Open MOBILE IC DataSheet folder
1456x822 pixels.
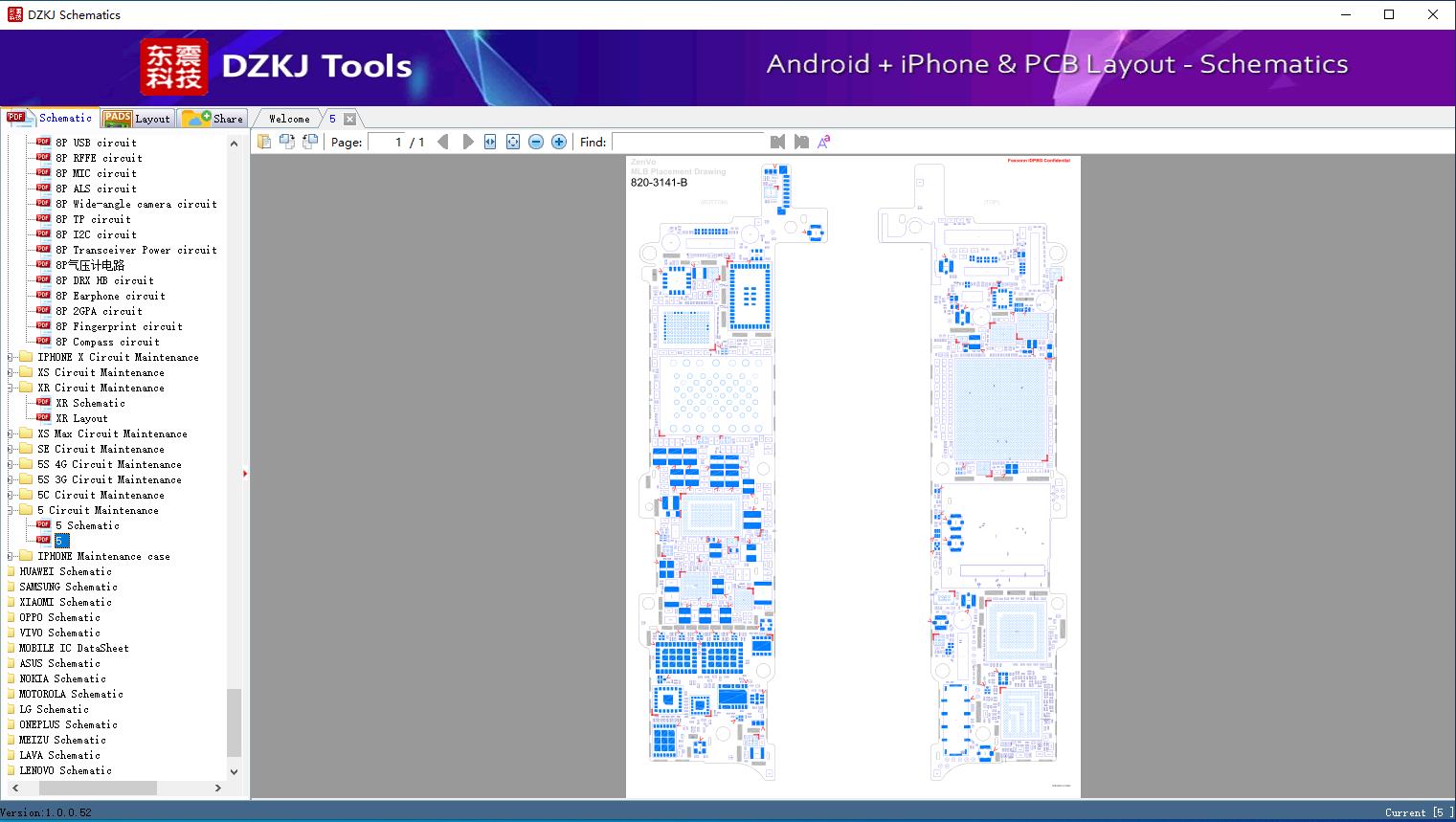coord(74,648)
